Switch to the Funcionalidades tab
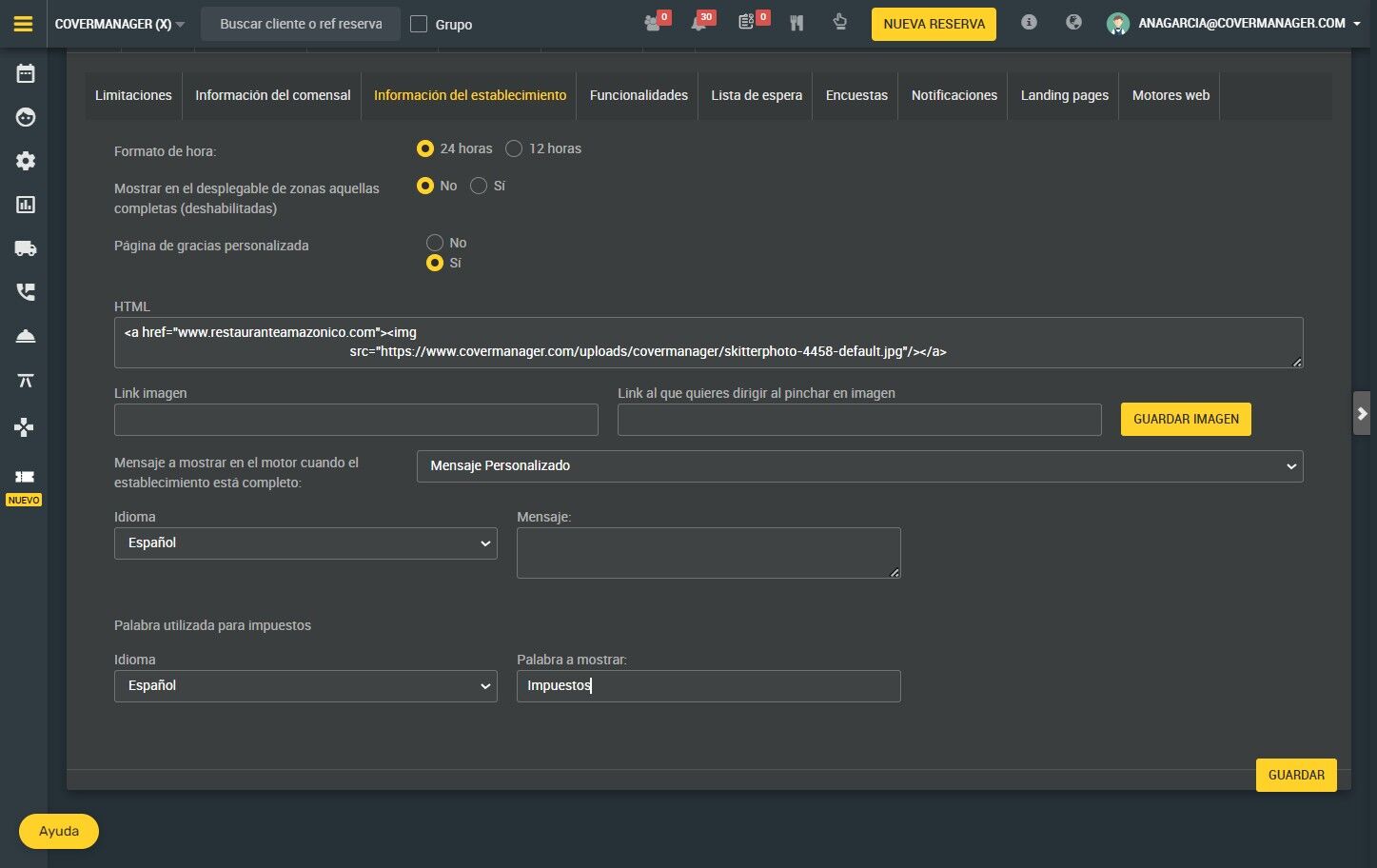Viewport: 1377px width, 868px height. click(639, 95)
